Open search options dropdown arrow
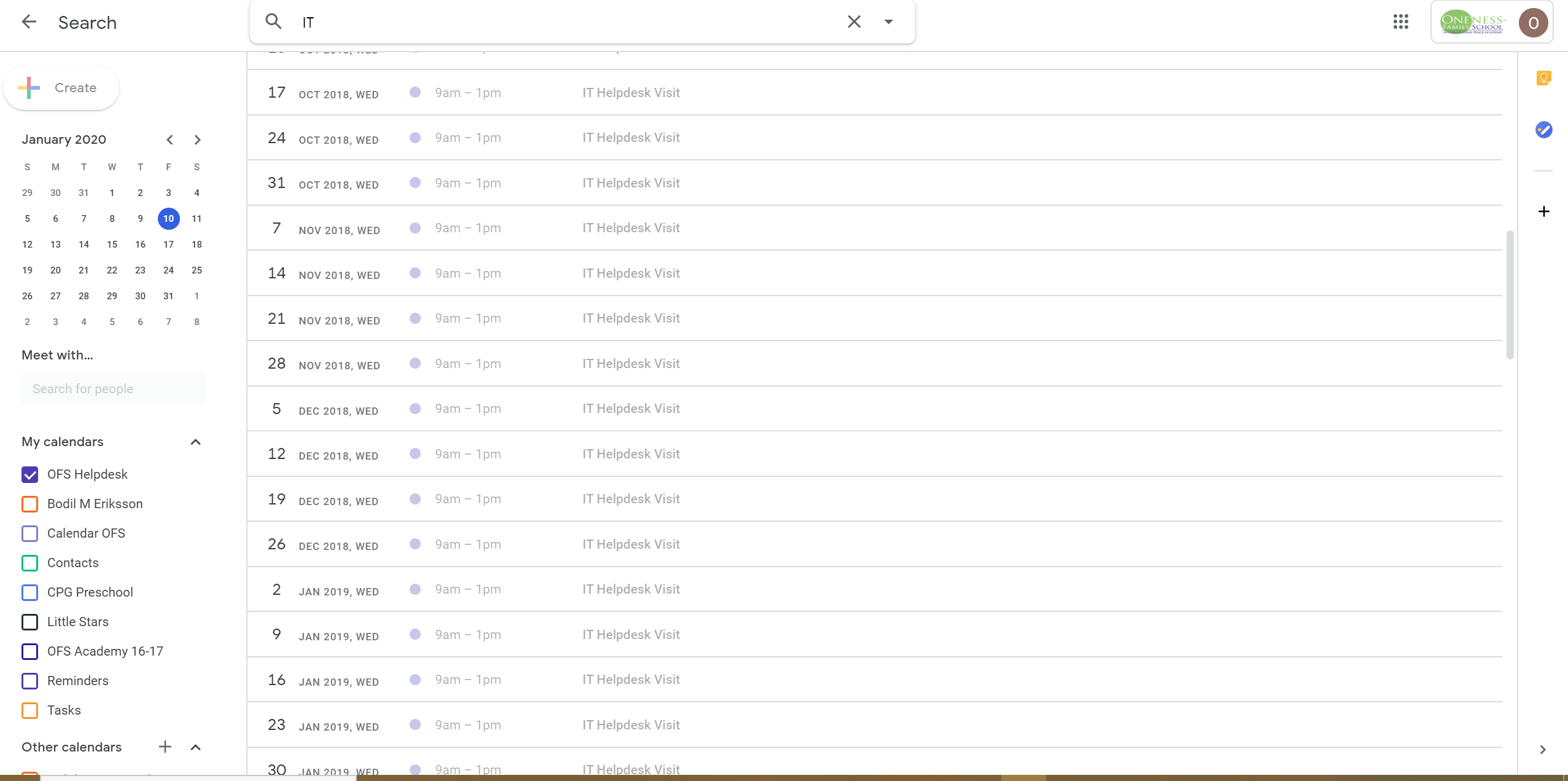The height and width of the screenshot is (781, 1568). click(x=888, y=22)
